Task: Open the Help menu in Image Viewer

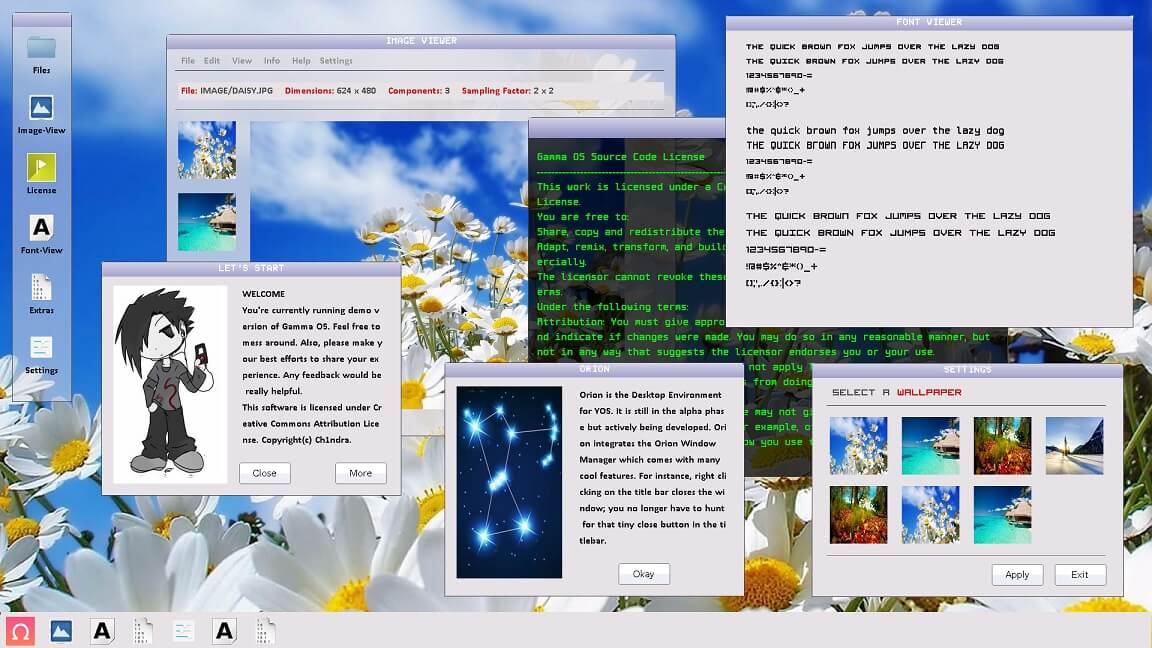Action: coord(301,61)
